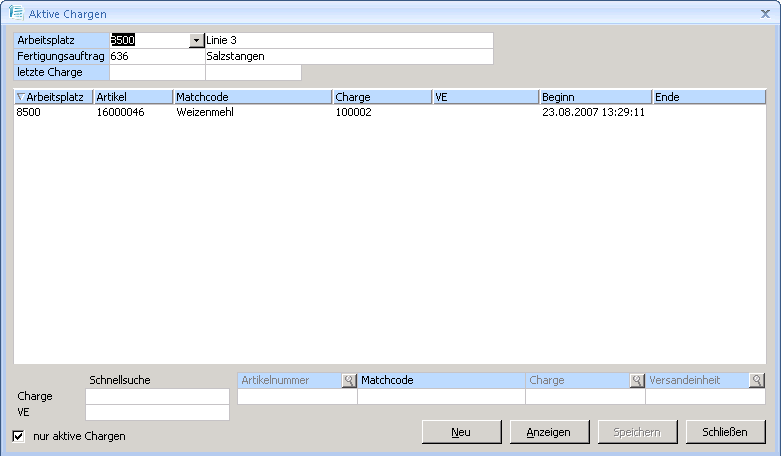781x456 pixels.
Task: Select the Weizenmehl row in the list
Action: [204, 113]
